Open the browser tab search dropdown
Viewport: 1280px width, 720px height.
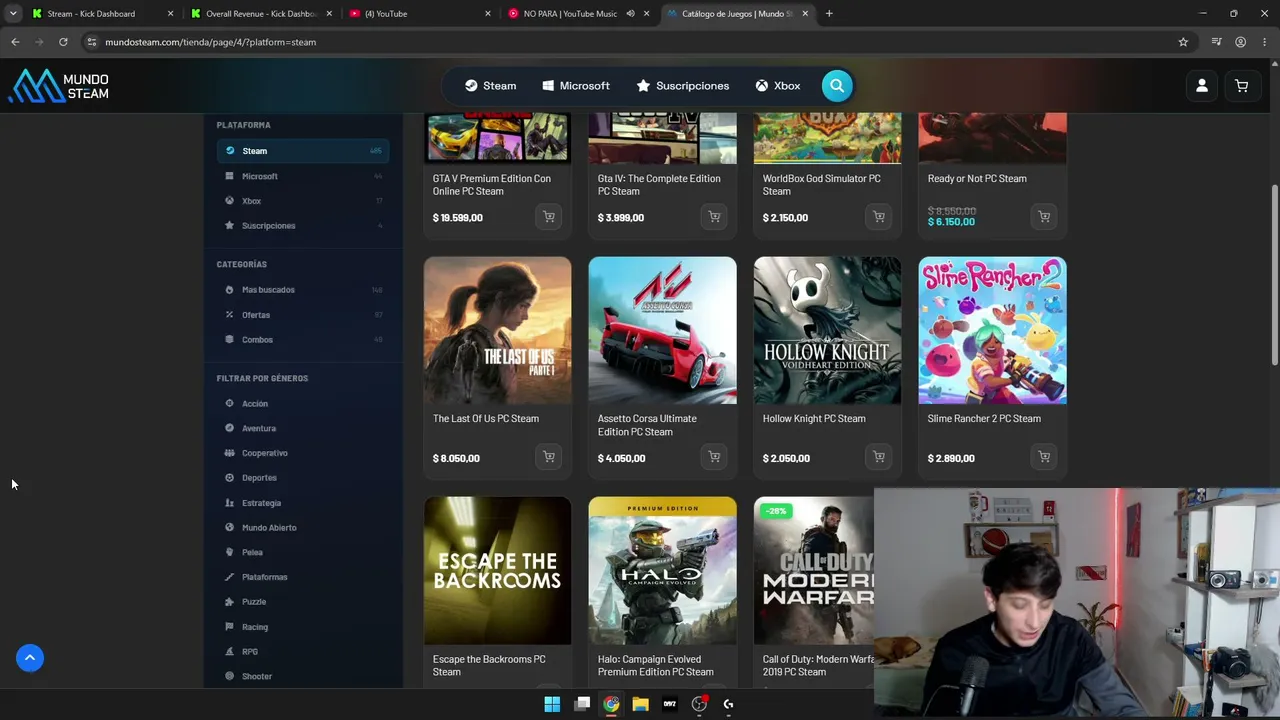pyautogui.click(x=13, y=14)
